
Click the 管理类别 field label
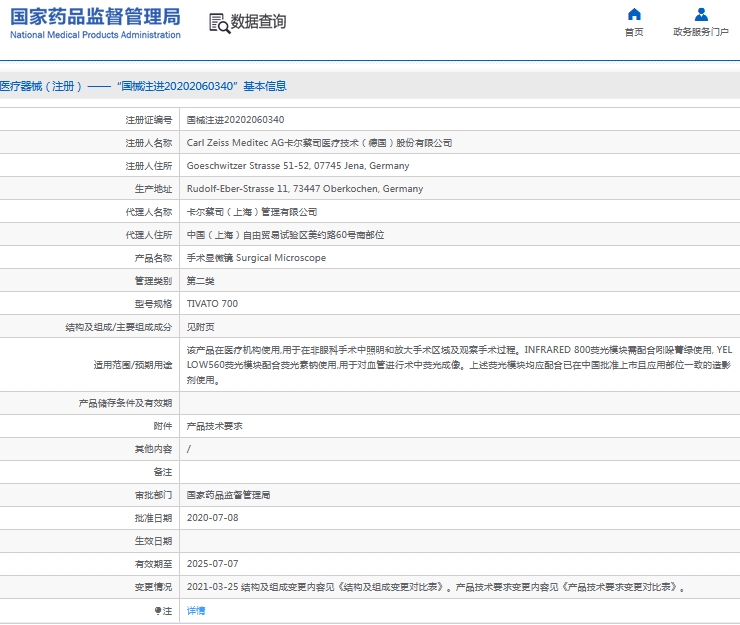(153, 281)
